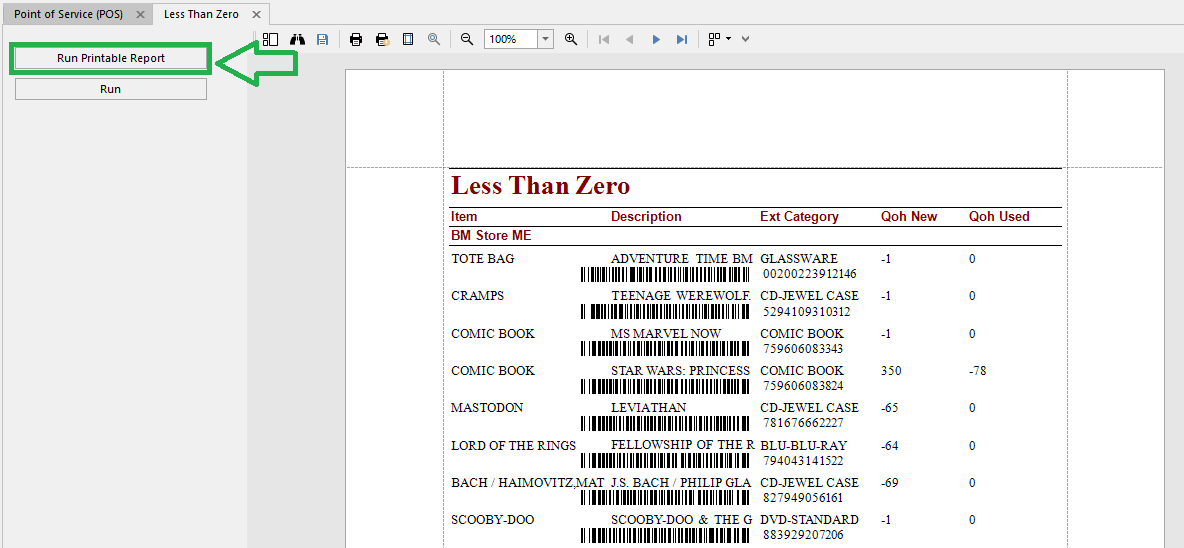The image size is (1184, 548).
Task: Select the Less Than Zero tab
Action: [201, 14]
